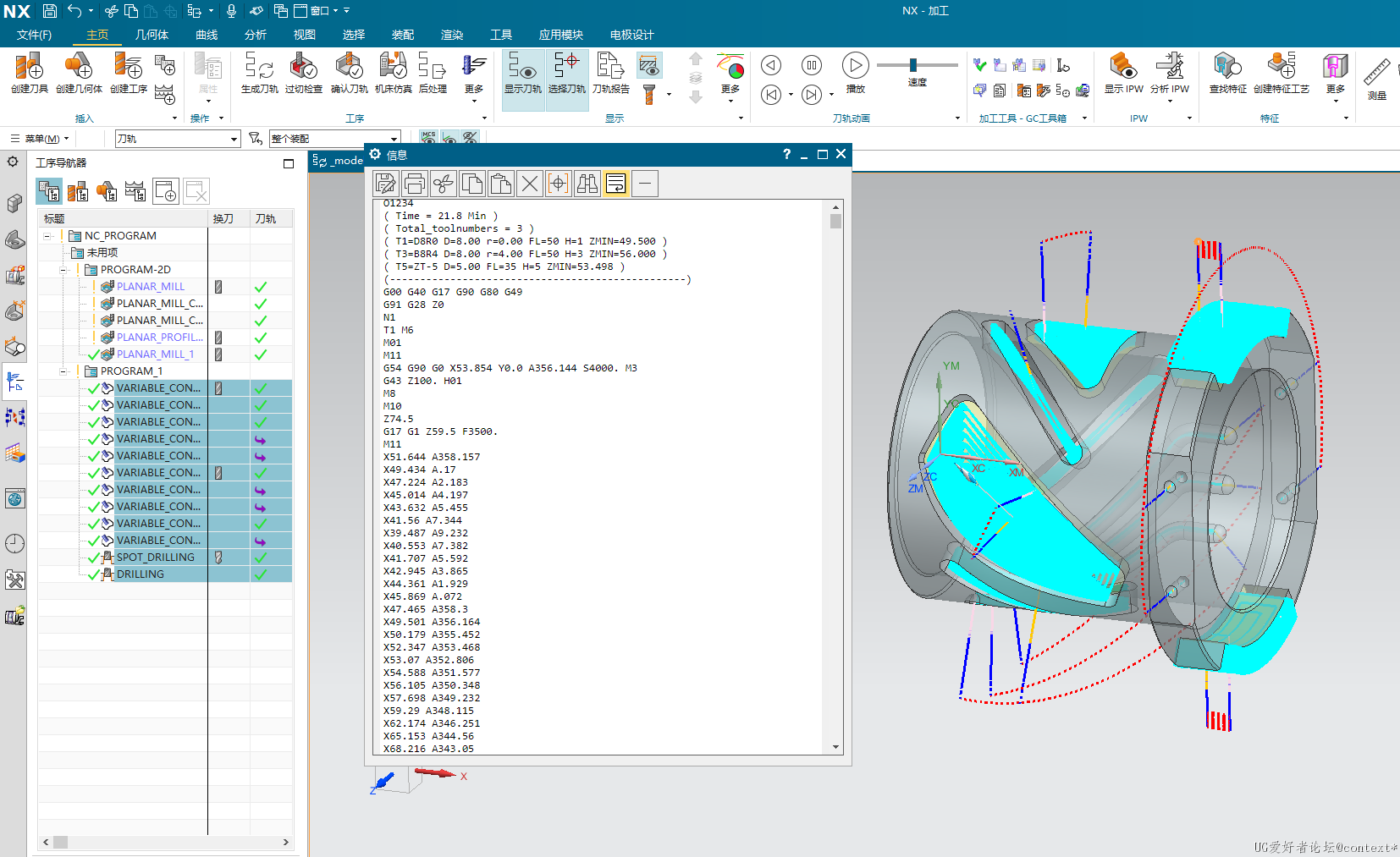Open the history (clock) tab in the left sidebar
Screen dimensions: 1400x857
(x=14, y=543)
